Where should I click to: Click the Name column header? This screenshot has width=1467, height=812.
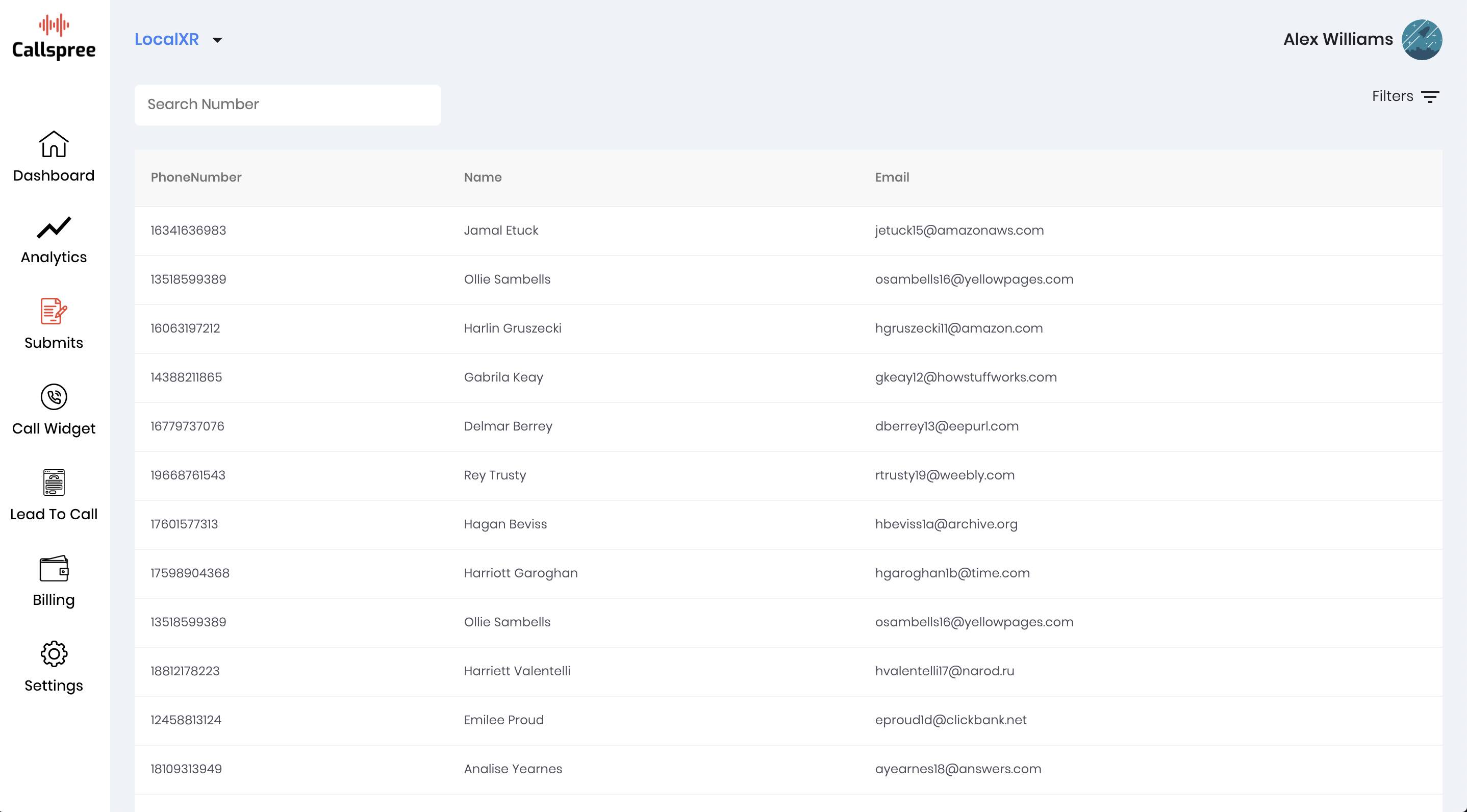pos(483,177)
